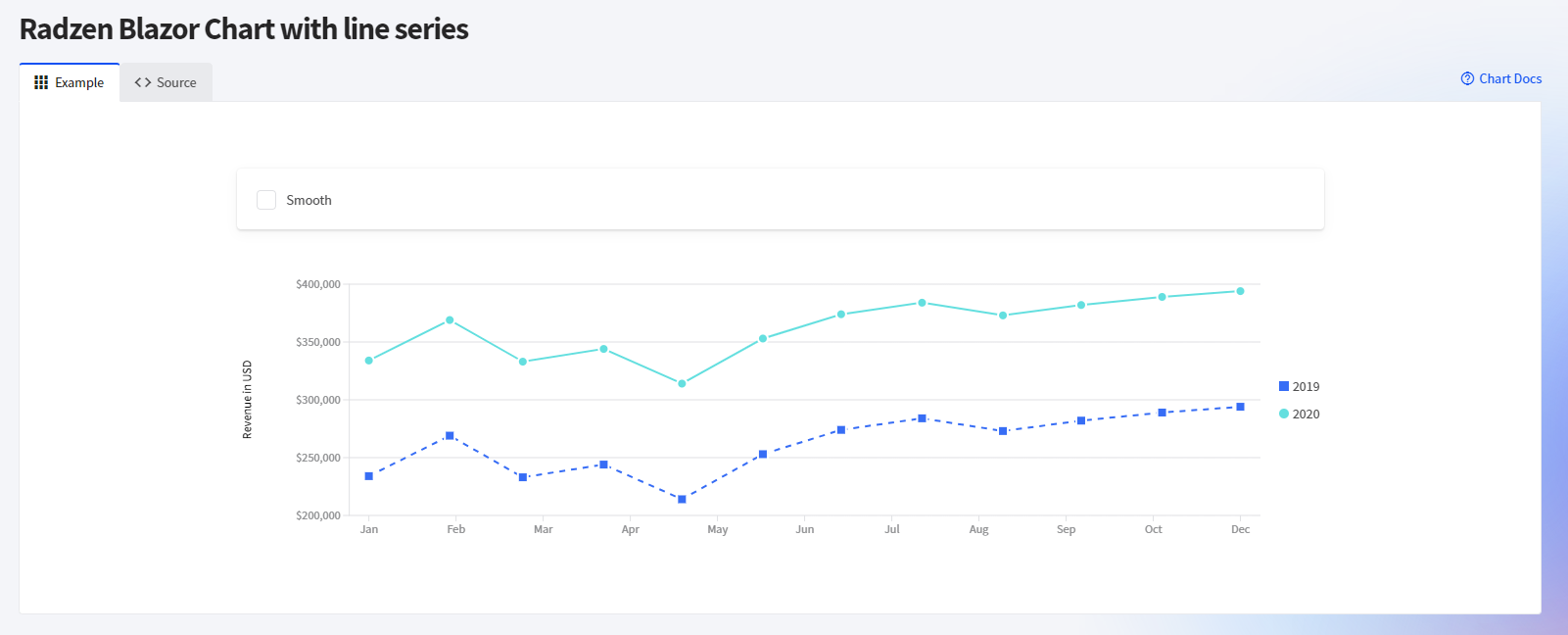
Task: Click the lowest 2020 circle point near May
Action: 682,383
